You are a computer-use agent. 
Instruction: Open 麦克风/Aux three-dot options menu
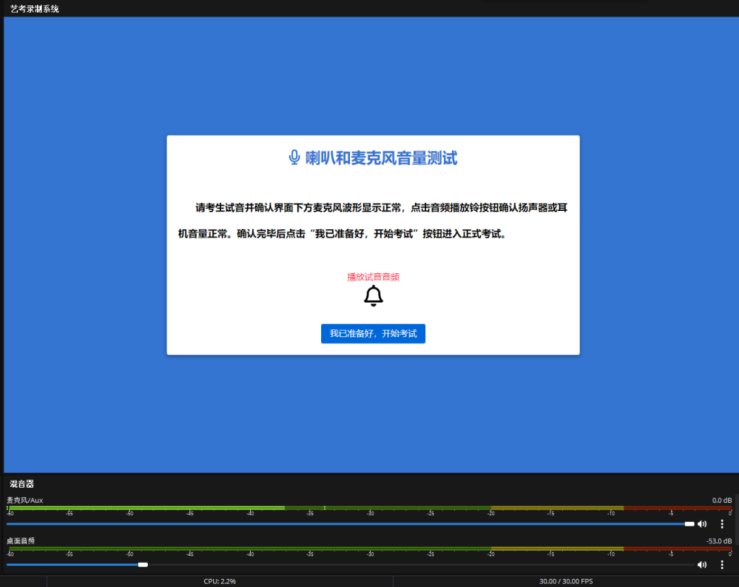(x=722, y=524)
